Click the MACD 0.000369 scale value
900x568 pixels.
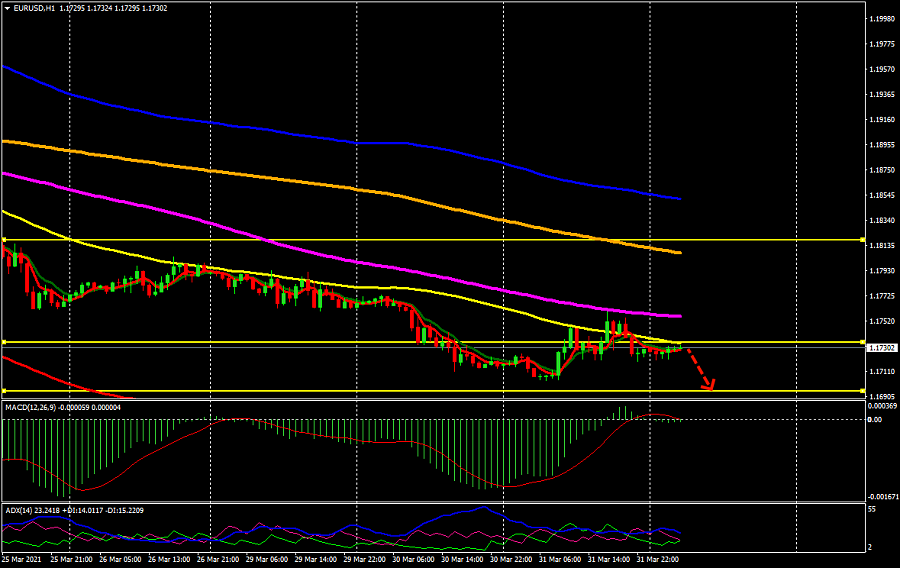(x=882, y=406)
